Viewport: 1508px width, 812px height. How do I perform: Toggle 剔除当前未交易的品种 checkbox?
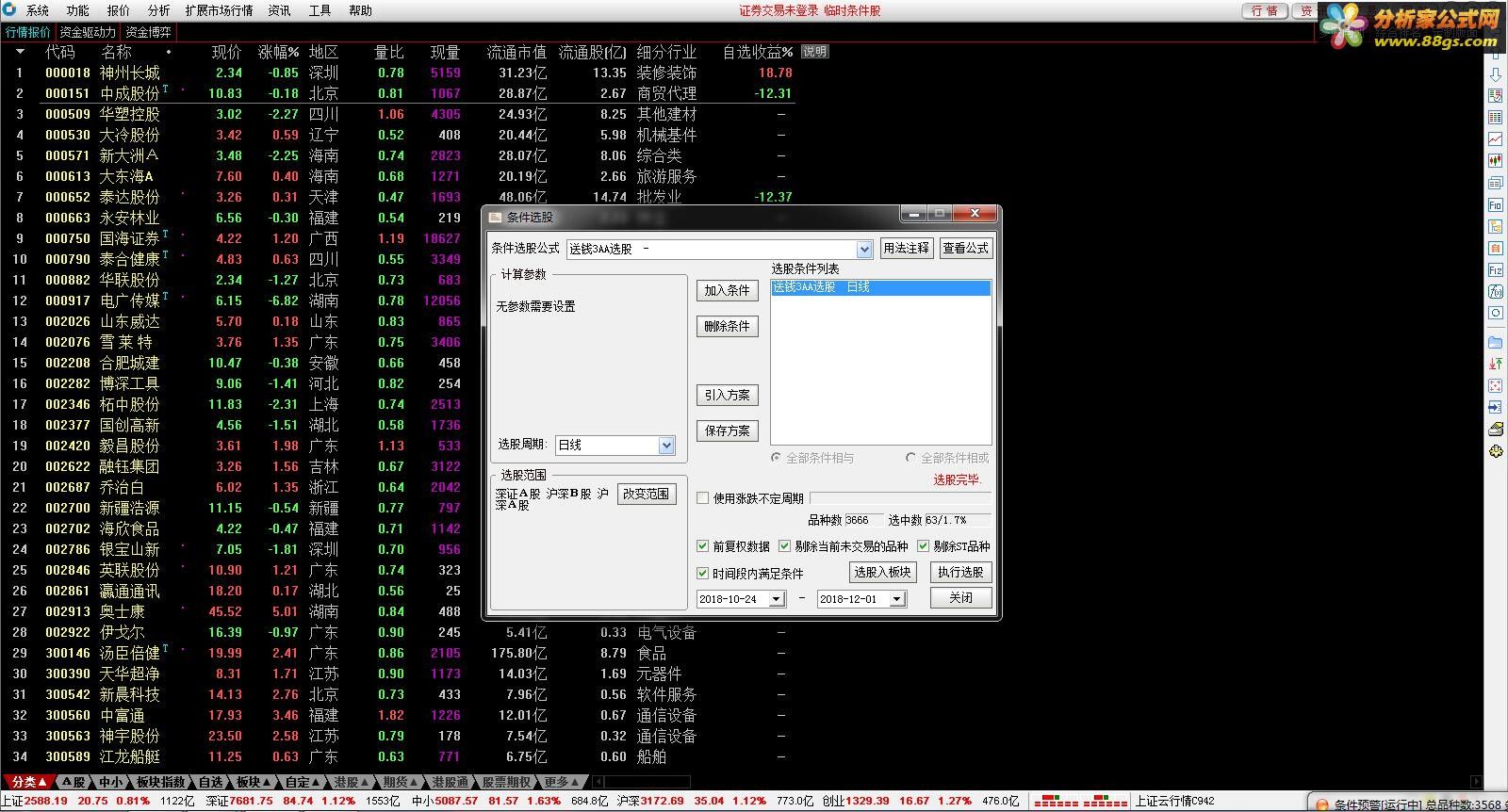(784, 546)
